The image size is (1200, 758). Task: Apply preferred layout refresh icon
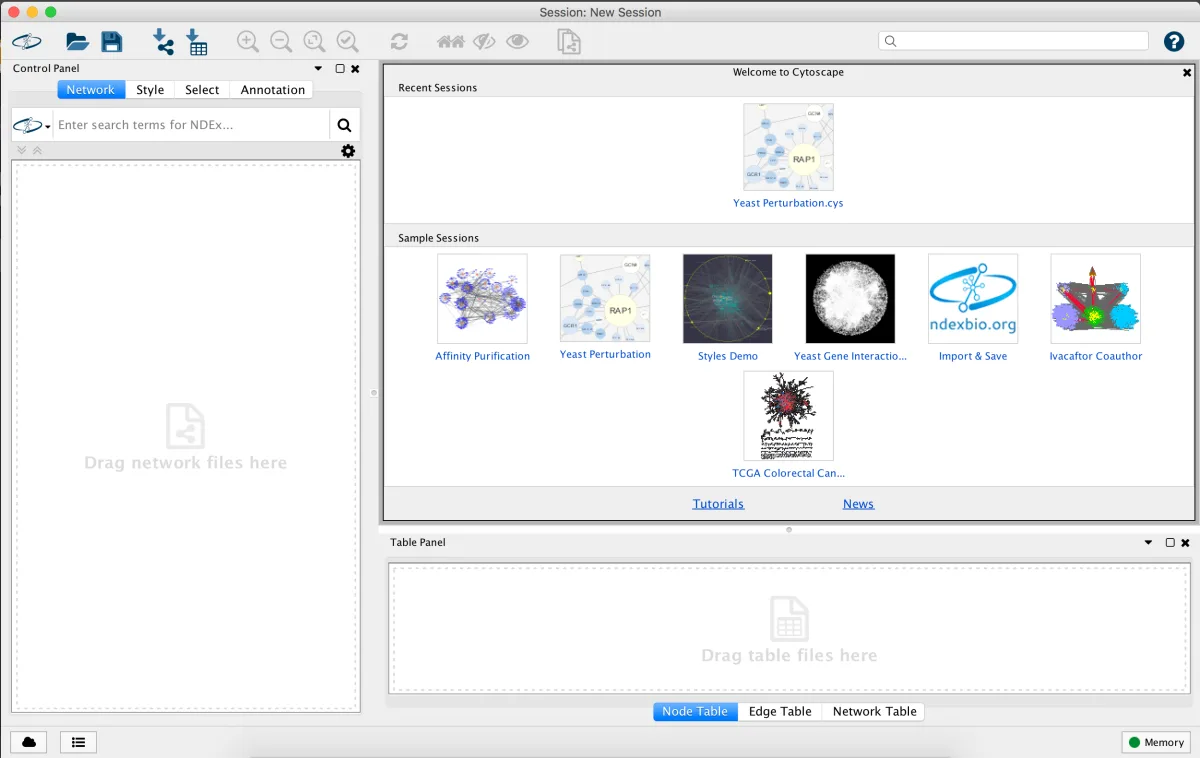[399, 42]
